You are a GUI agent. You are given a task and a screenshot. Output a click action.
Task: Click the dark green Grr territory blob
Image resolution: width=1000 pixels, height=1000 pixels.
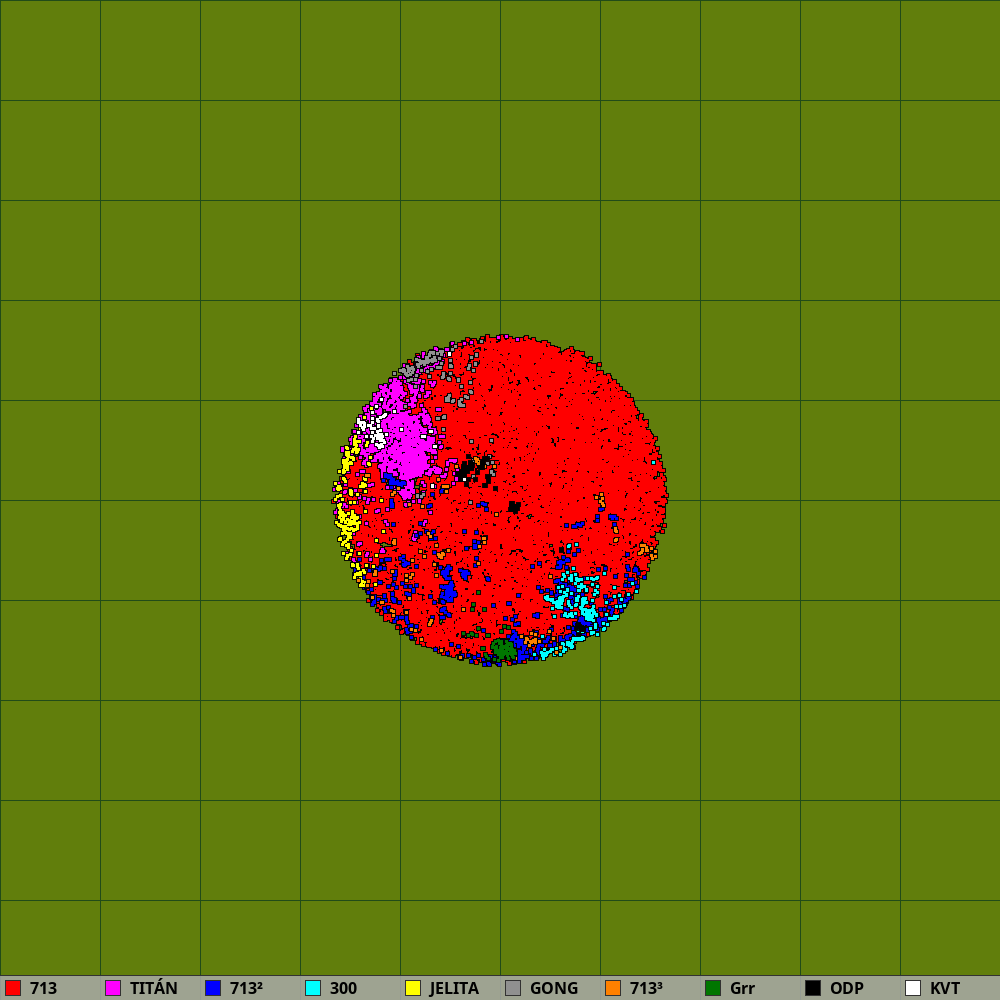tap(503, 649)
